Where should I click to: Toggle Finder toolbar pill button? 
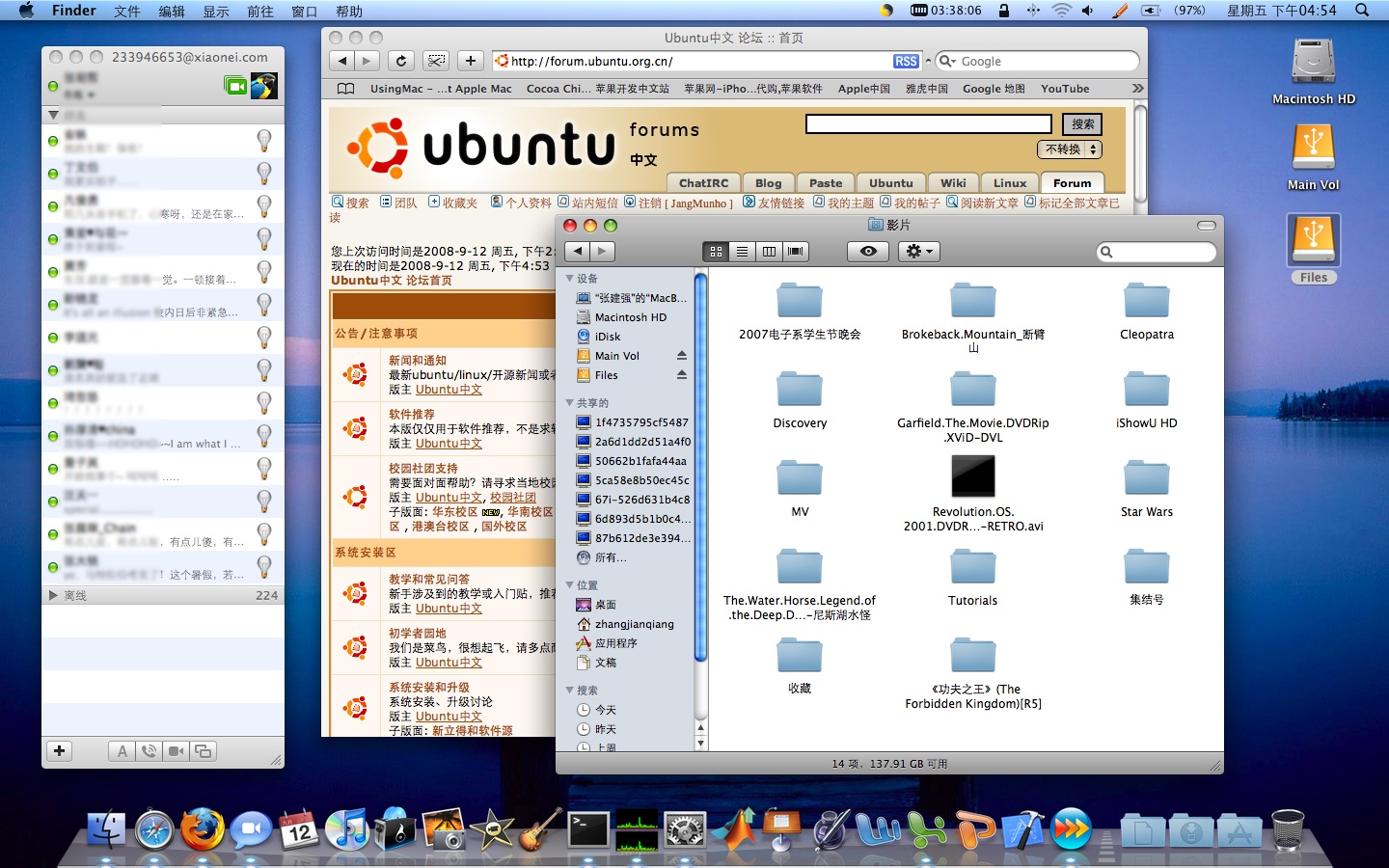coord(1207,225)
